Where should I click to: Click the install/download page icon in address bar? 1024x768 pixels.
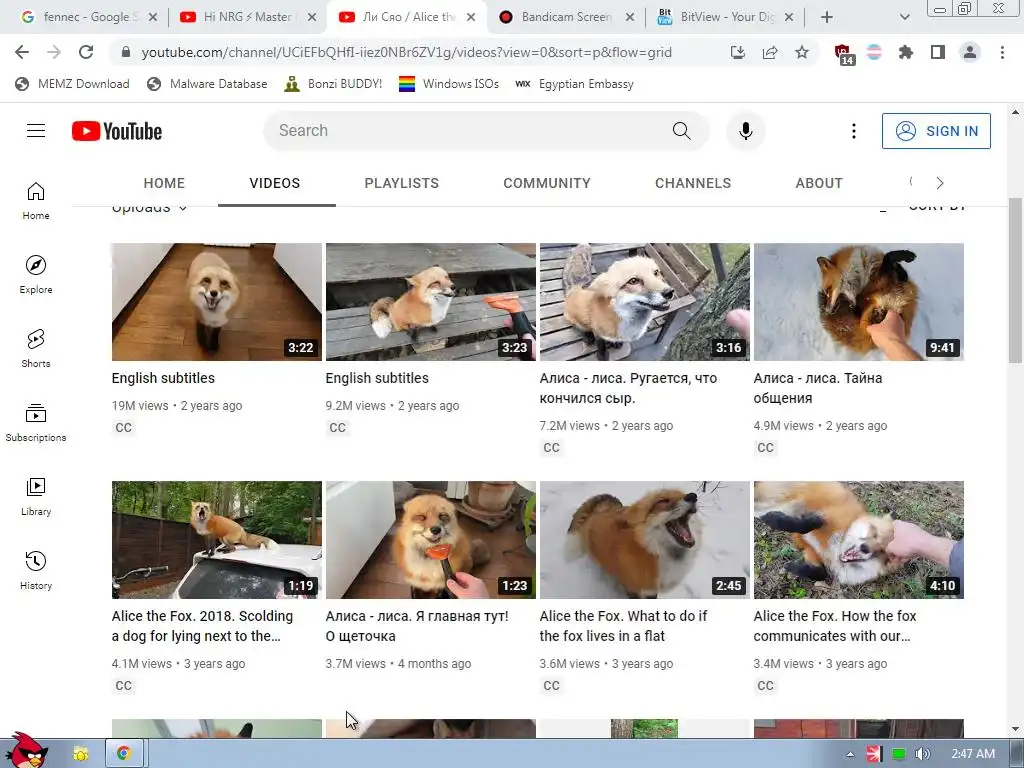738,52
